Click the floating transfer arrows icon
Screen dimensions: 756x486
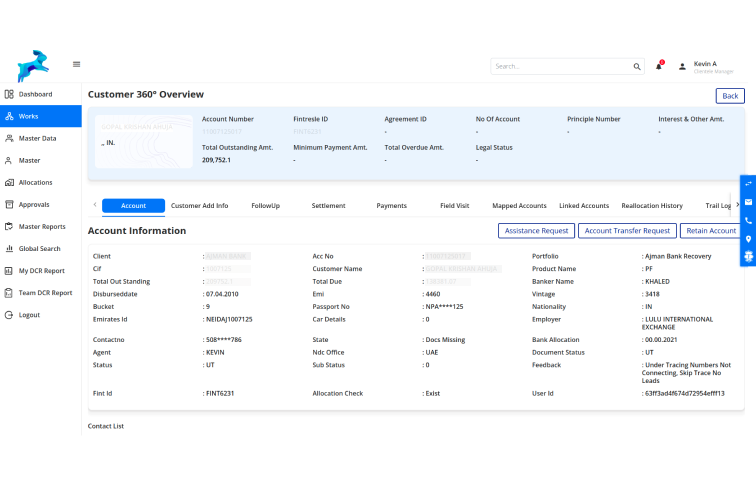[x=747, y=184]
